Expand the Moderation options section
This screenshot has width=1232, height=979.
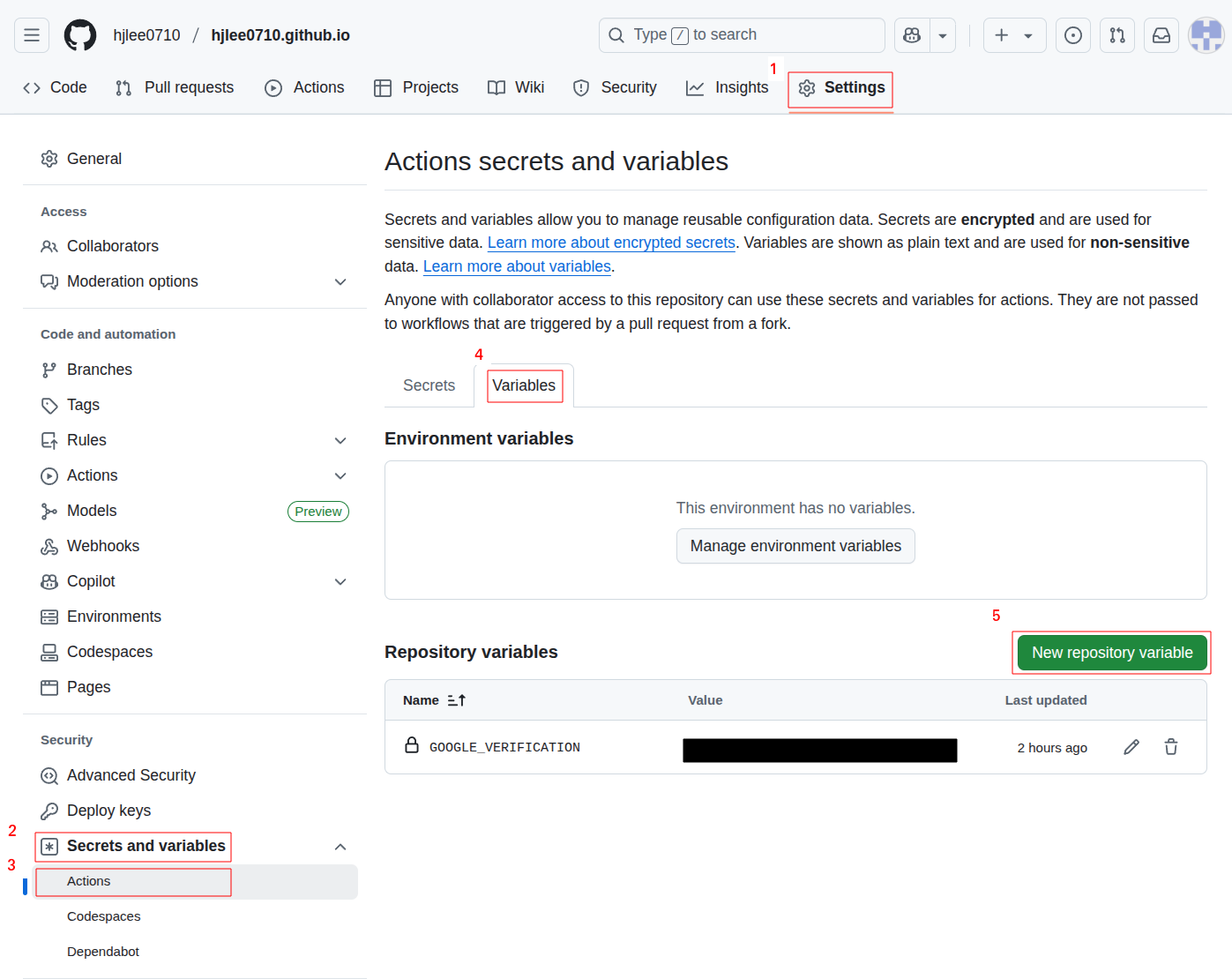pyautogui.click(x=340, y=281)
